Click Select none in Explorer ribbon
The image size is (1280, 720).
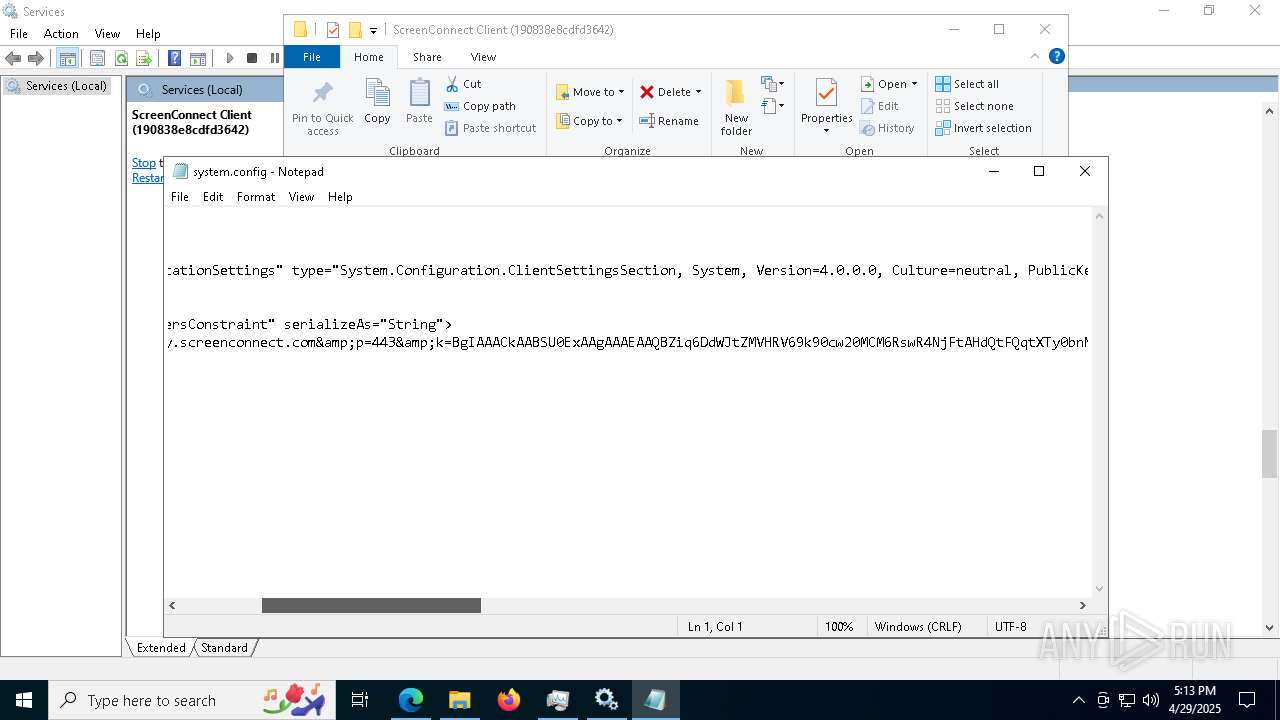pos(975,106)
